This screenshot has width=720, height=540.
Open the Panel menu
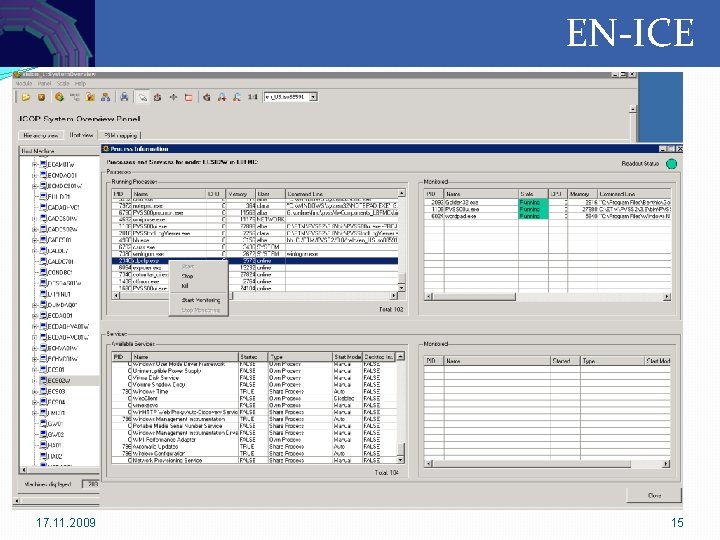45,84
